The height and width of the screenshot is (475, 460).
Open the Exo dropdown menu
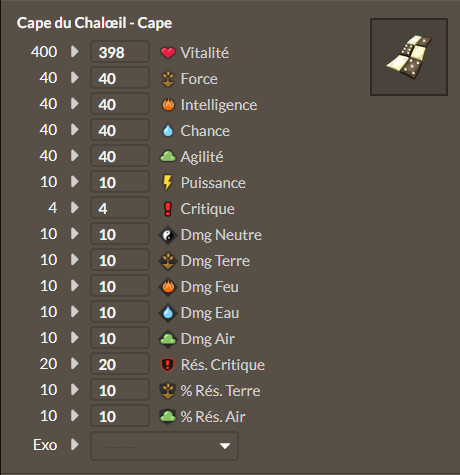tap(164, 446)
